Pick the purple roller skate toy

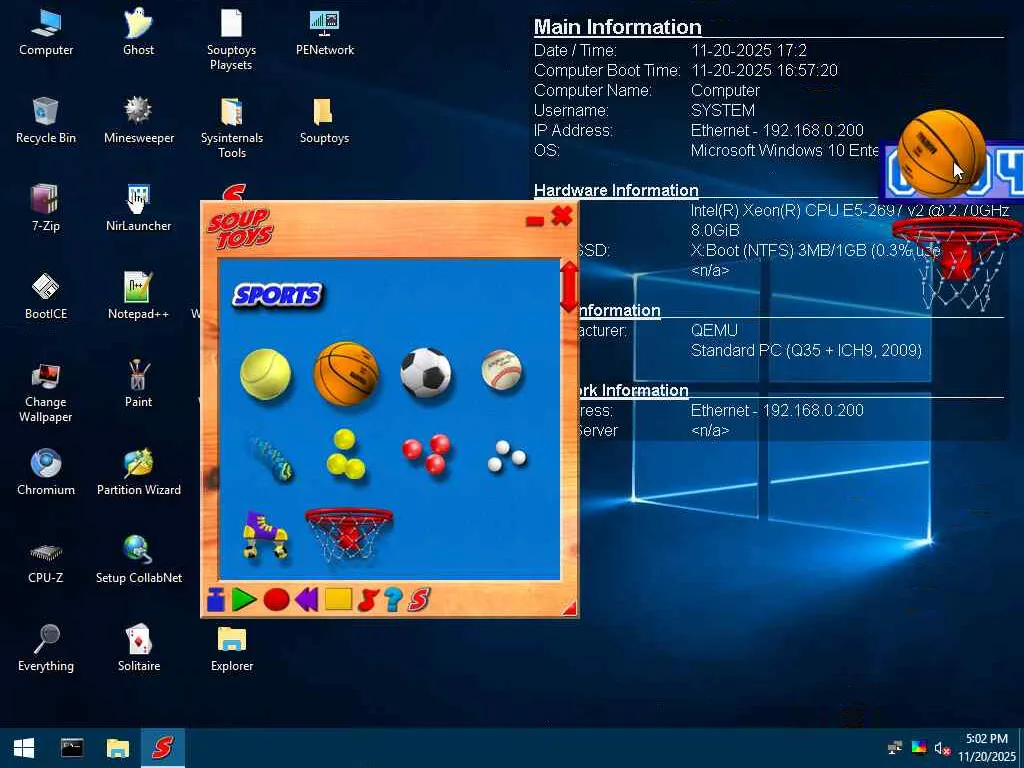[265, 535]
